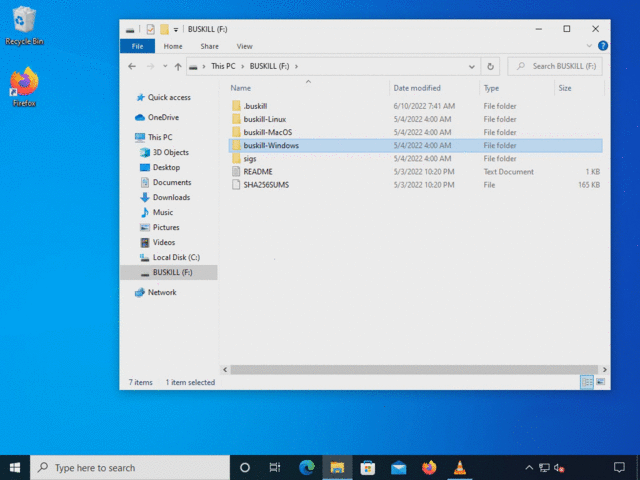Viewport: 640px width, 480px height.
Task: Launch Microsoft Edge from taskbar
Action: click(x=307, y=467)
